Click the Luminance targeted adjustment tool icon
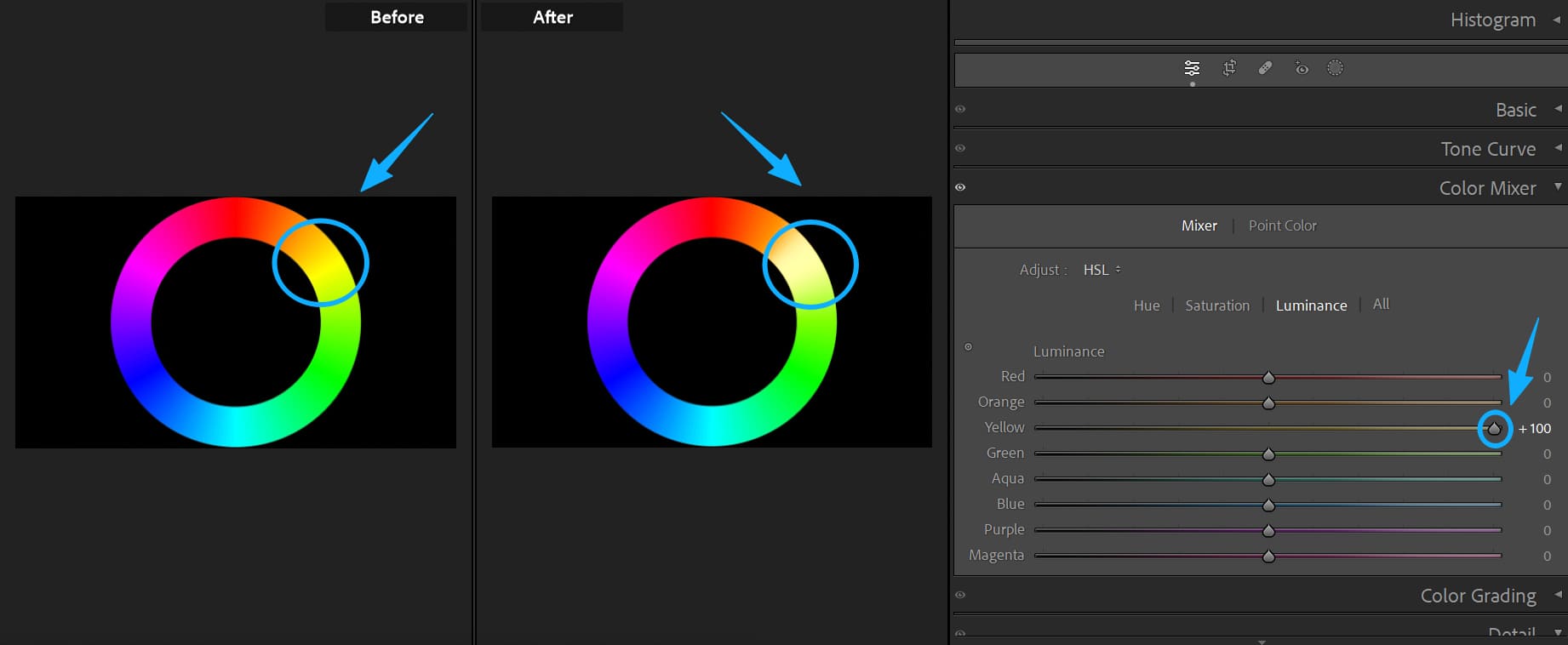 pyautogui.click(x=968, y=347)
